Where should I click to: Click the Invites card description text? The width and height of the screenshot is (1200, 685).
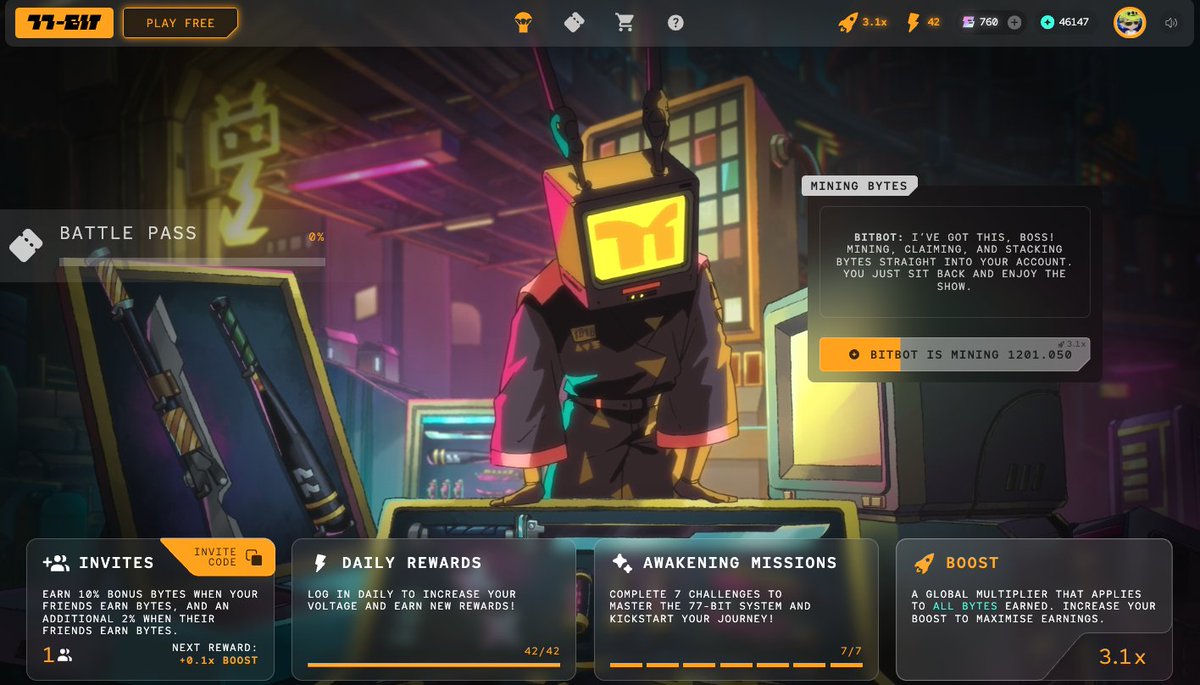[150, 612]
